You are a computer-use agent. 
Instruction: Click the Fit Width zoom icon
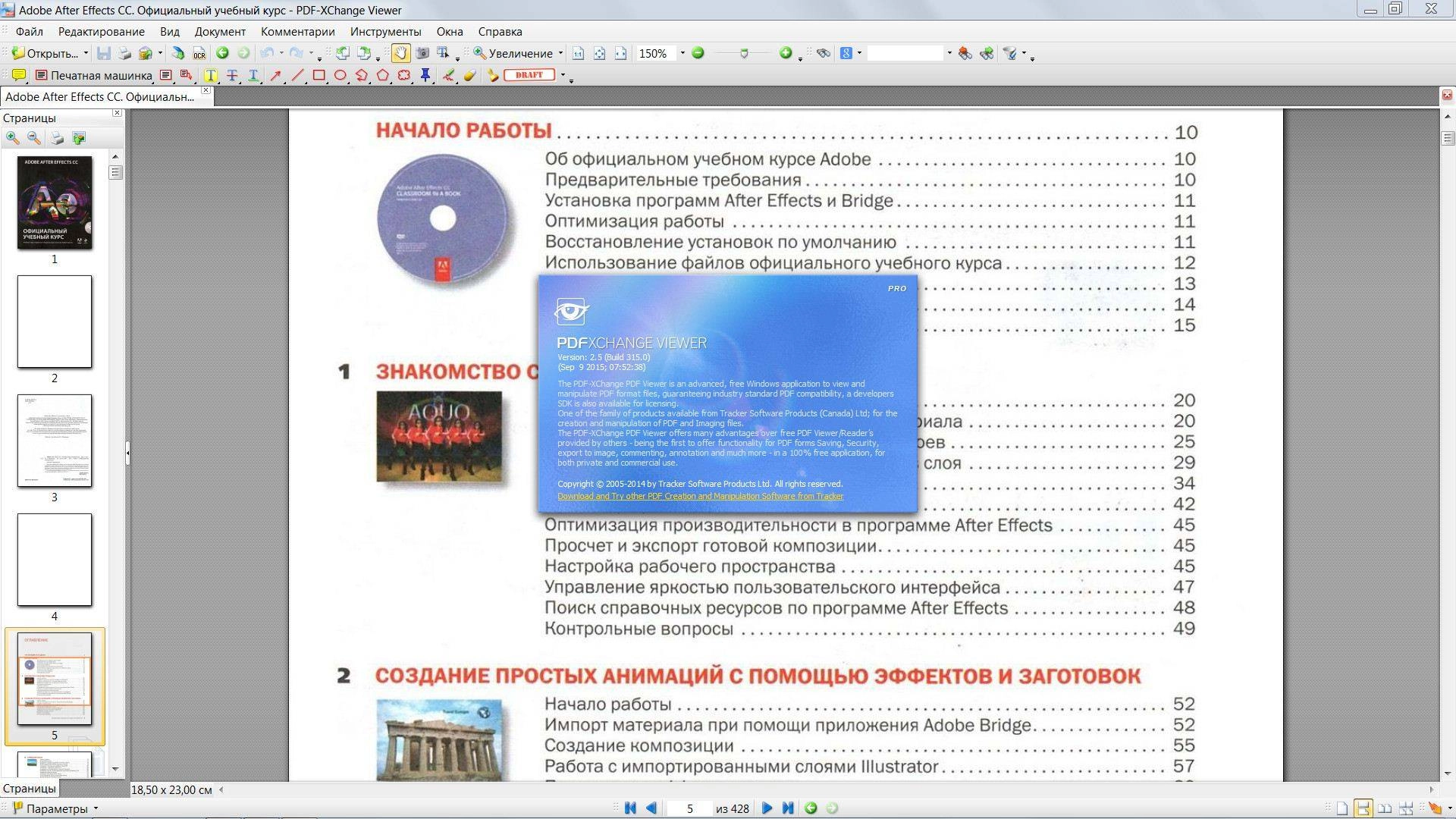[x=620, y=53]
